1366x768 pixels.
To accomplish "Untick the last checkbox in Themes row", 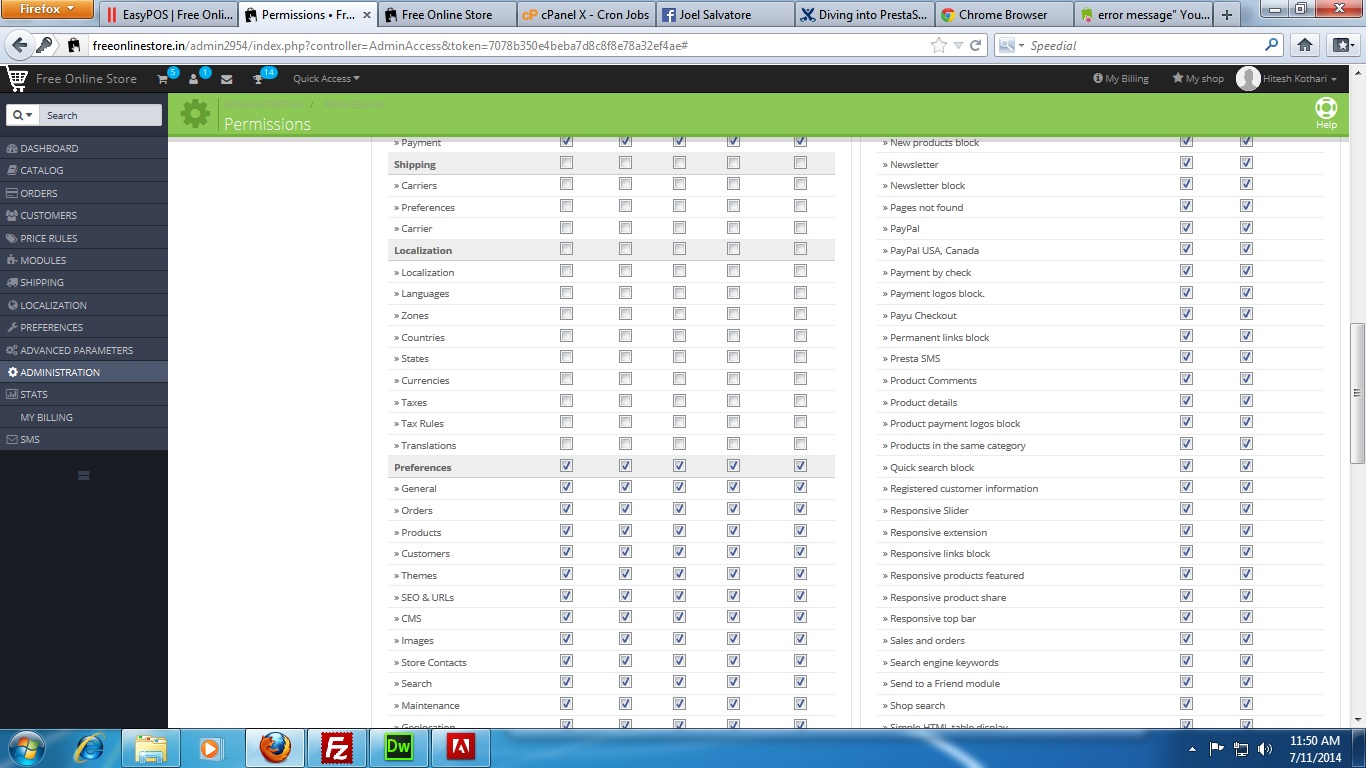I will 800,573.
